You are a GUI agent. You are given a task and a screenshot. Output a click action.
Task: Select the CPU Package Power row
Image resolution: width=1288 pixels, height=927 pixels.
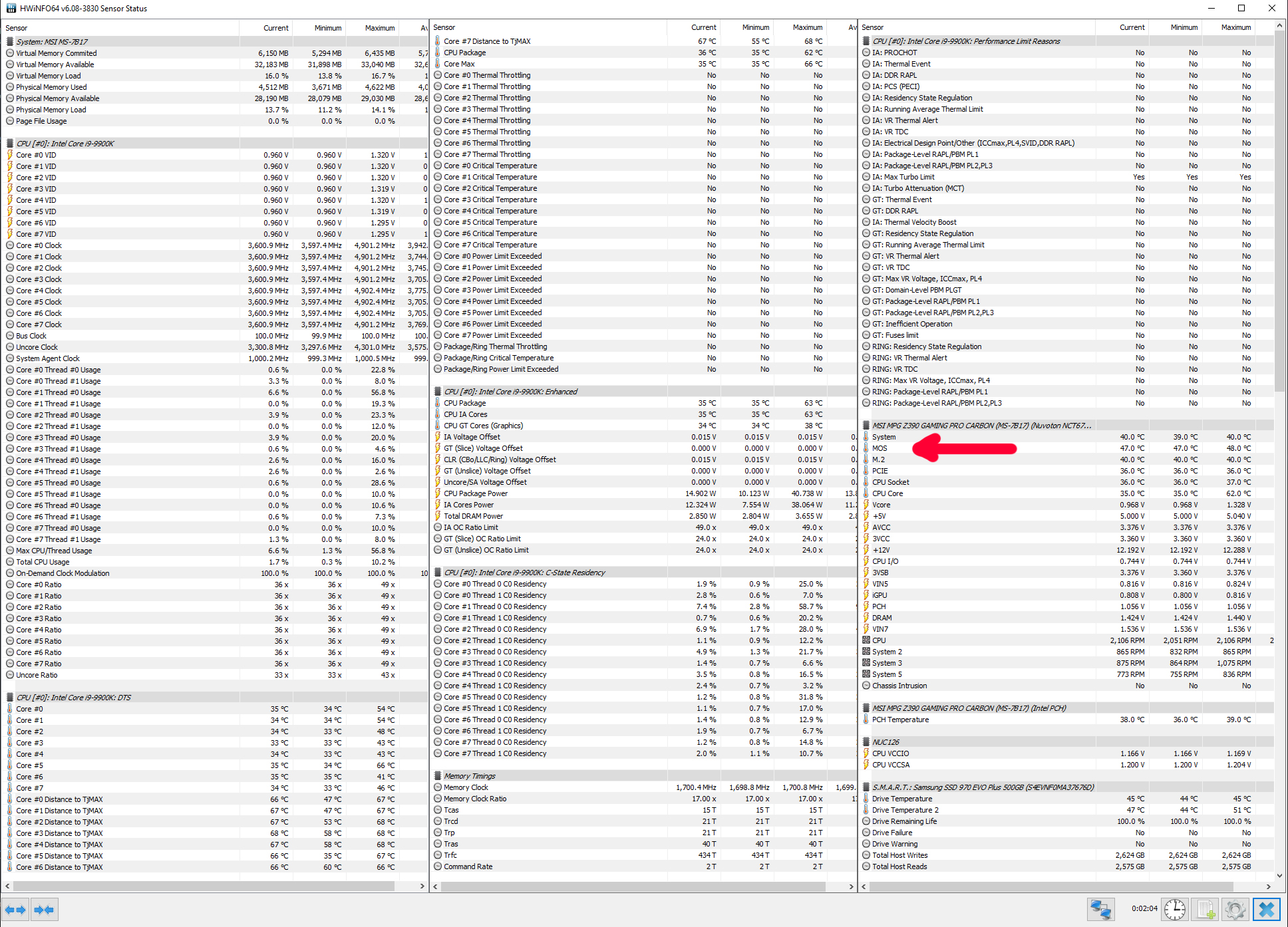point(475,493)
